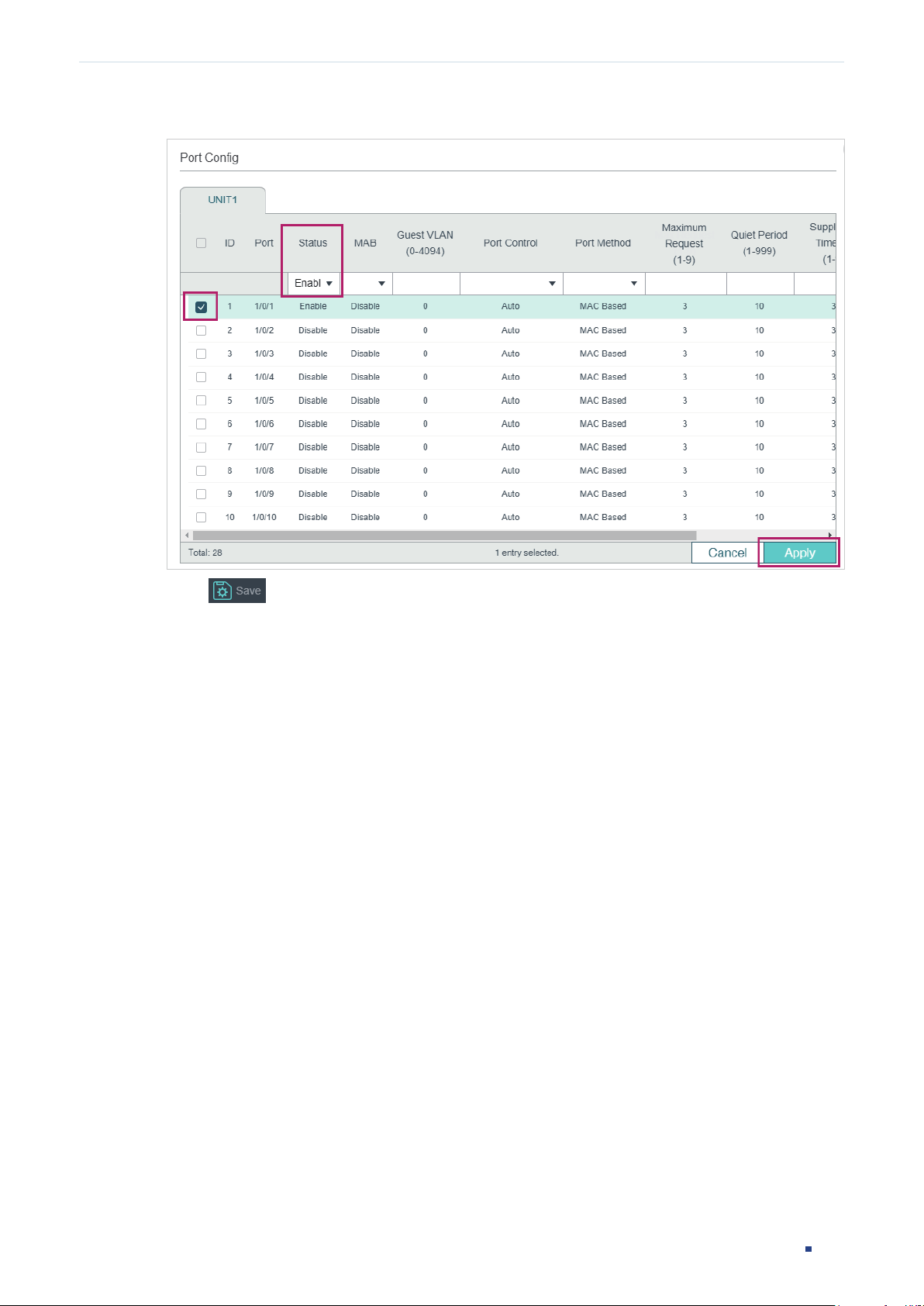Click the horizontal scrollbar thumb
Image resolution: width=924 pixels, height=1306 pixels.
tap(445, 536)
